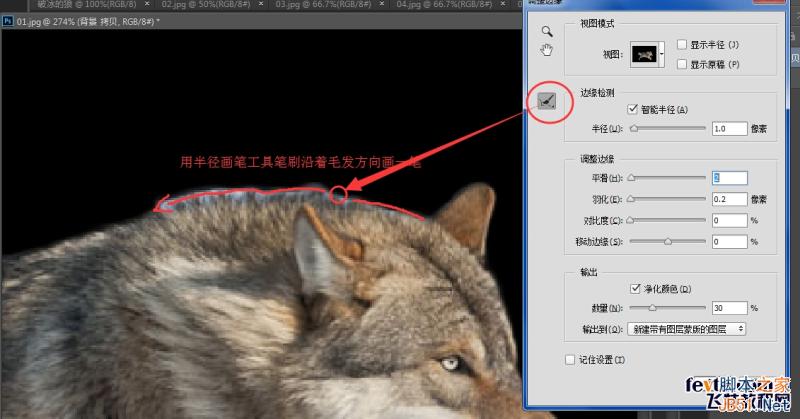Click the 羽化 feather slider handle

(x=631, y=199)
